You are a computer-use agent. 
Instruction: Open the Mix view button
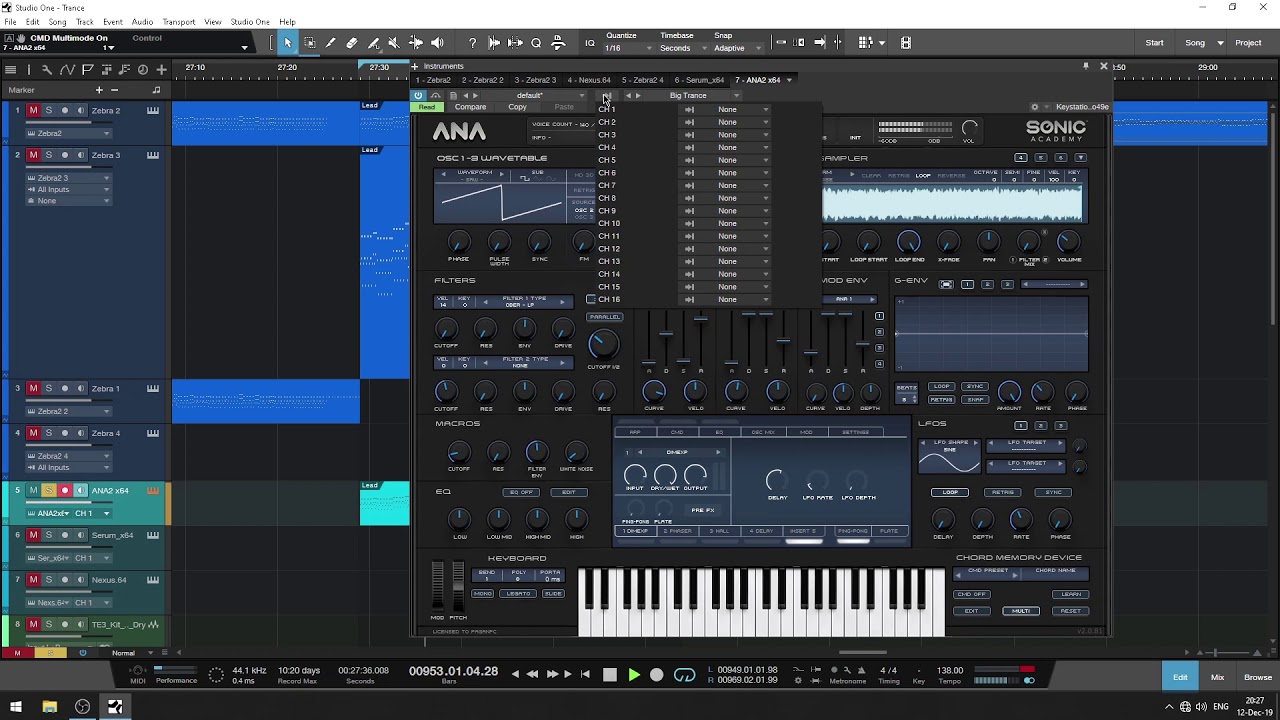(1217, 677)
